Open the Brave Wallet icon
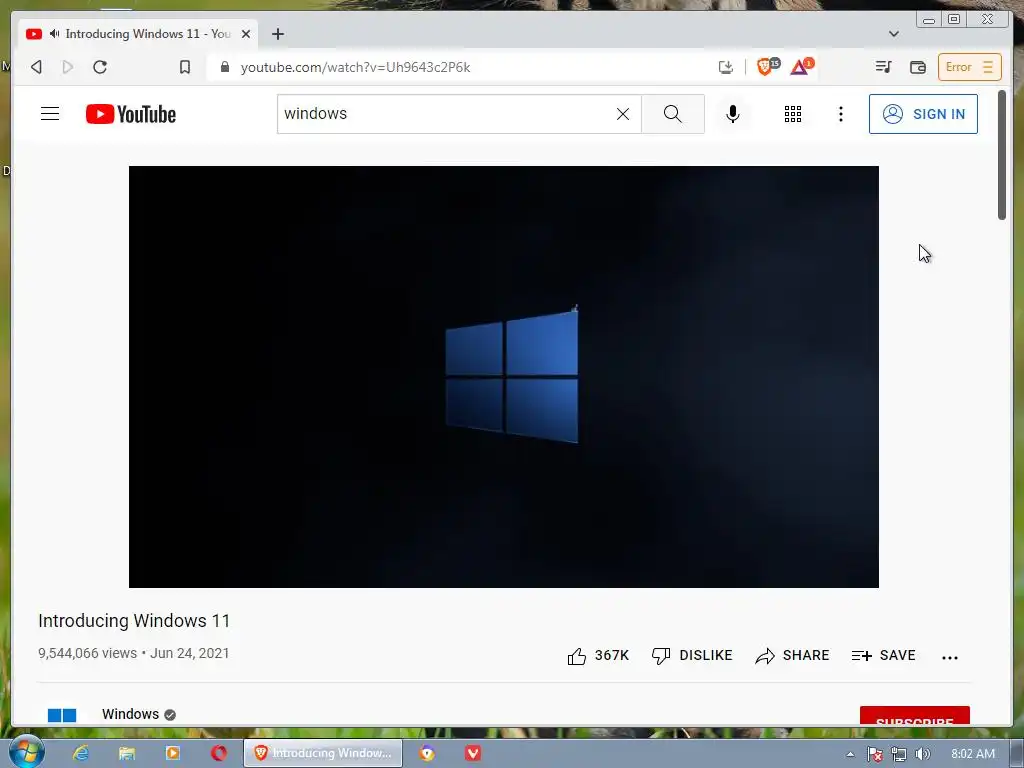 click(918, 67)
